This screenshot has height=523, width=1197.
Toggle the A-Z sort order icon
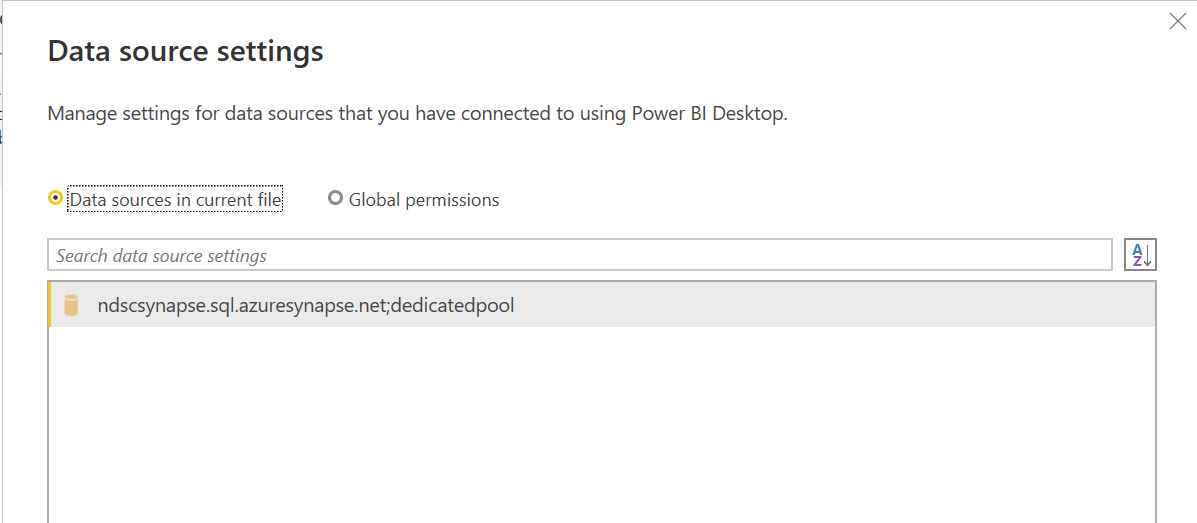tap(1141, 254)
